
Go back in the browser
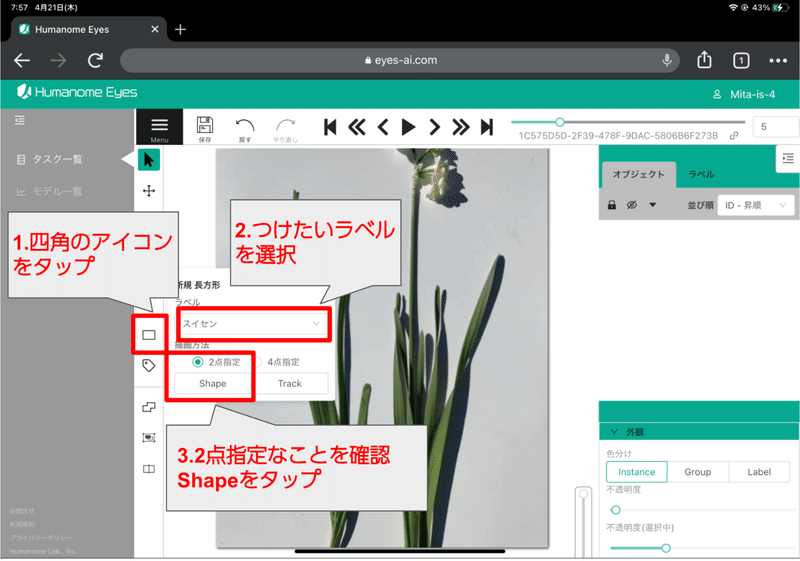coord(22,61)
